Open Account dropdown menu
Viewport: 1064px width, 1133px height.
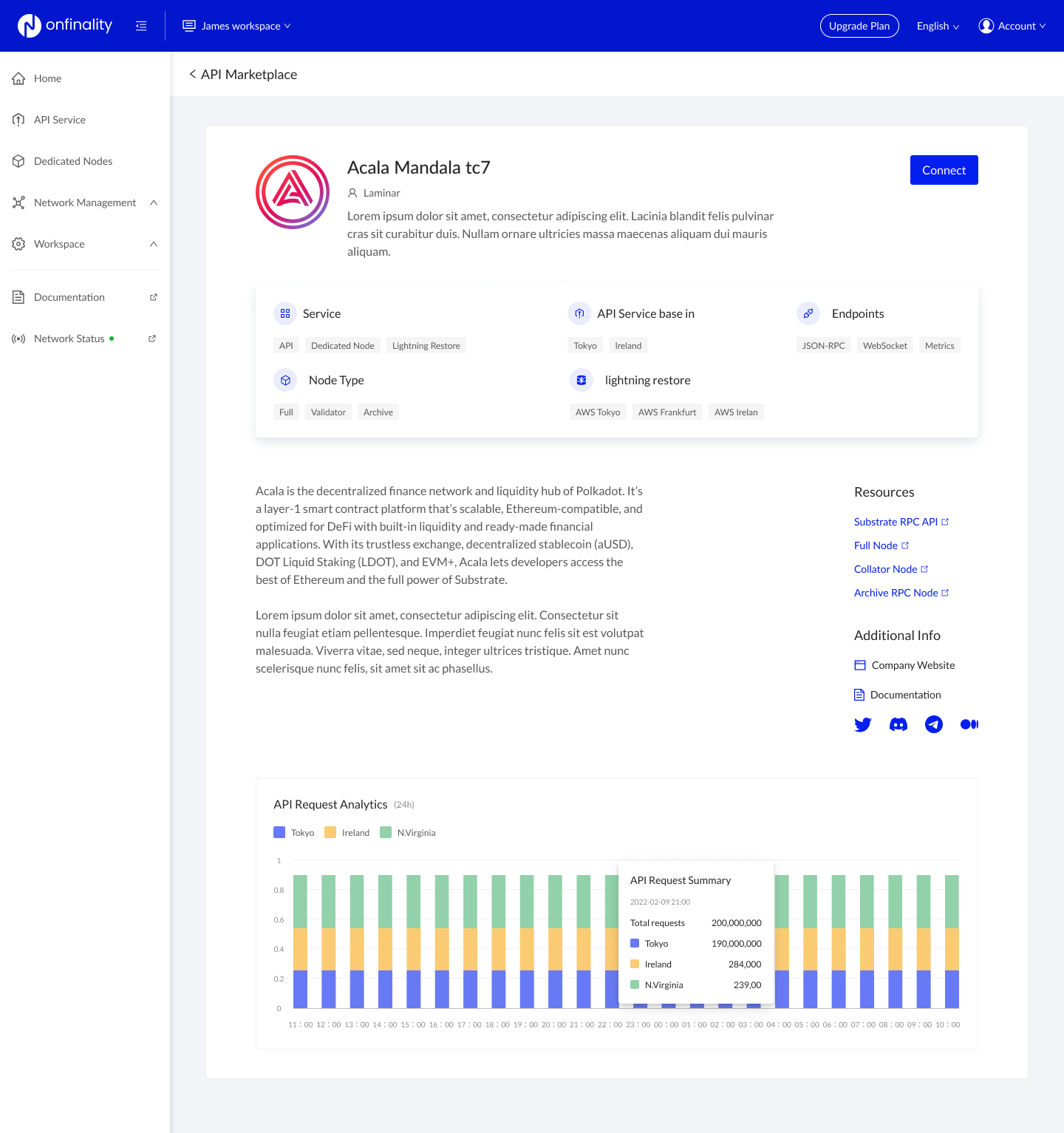pyautogui.click(x=1012, y=26)
